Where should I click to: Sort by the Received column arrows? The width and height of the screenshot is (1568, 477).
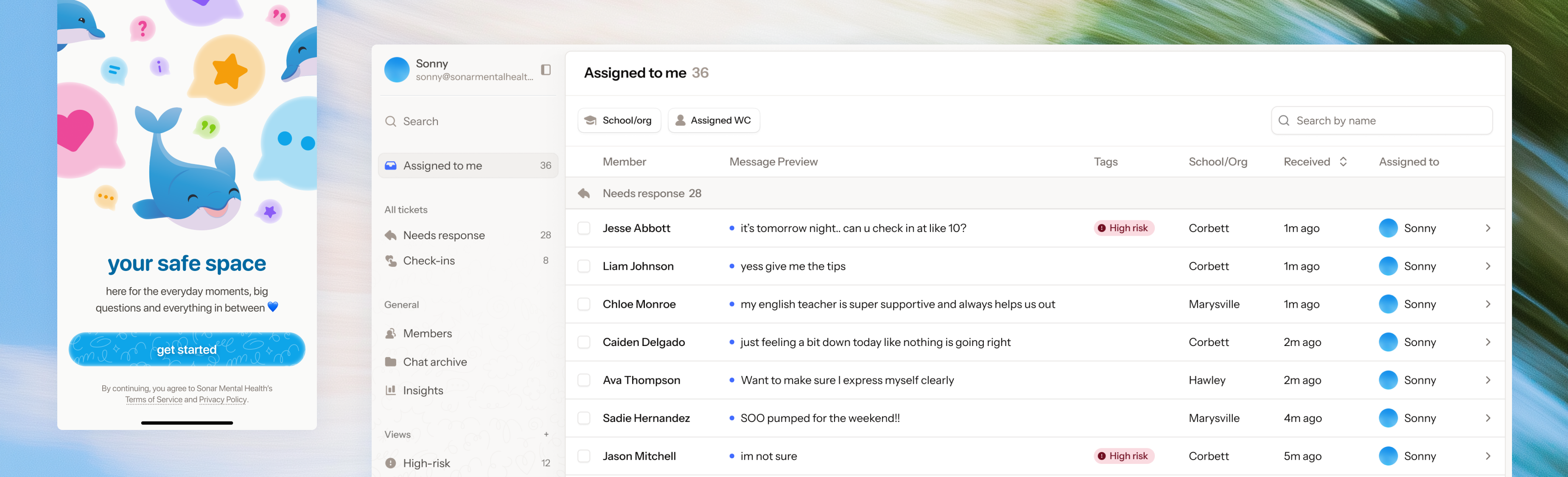coord(1343,162)
